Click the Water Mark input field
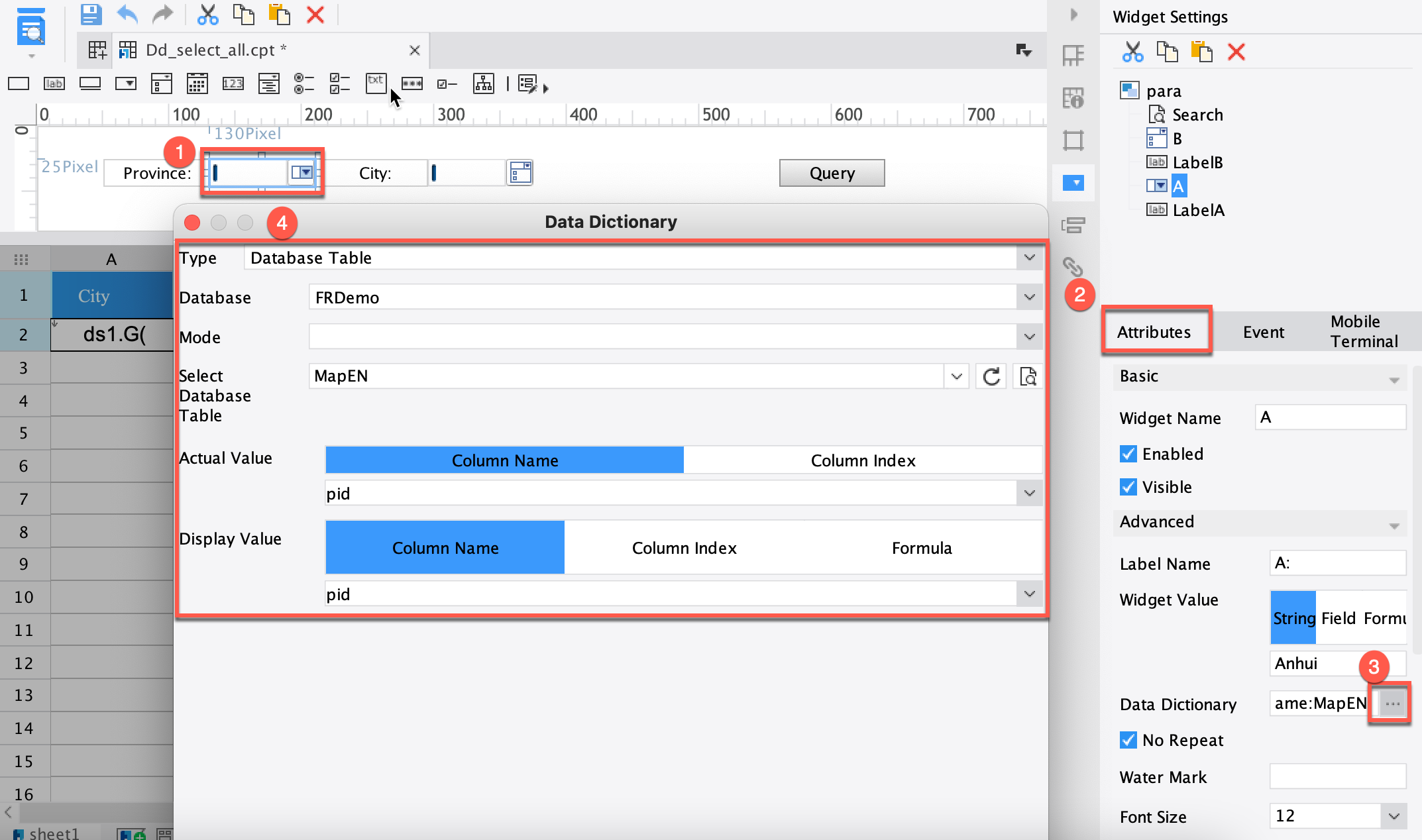 1337,776
